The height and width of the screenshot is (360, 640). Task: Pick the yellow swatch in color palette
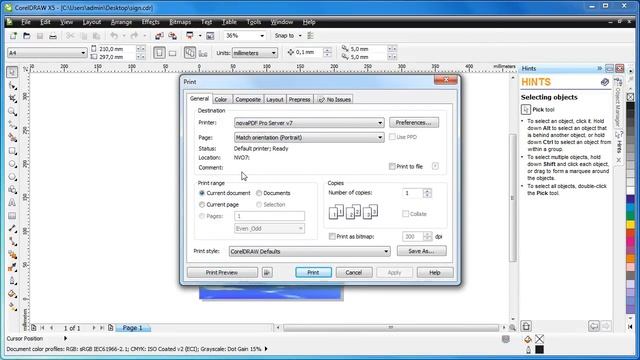pos(631,224)
